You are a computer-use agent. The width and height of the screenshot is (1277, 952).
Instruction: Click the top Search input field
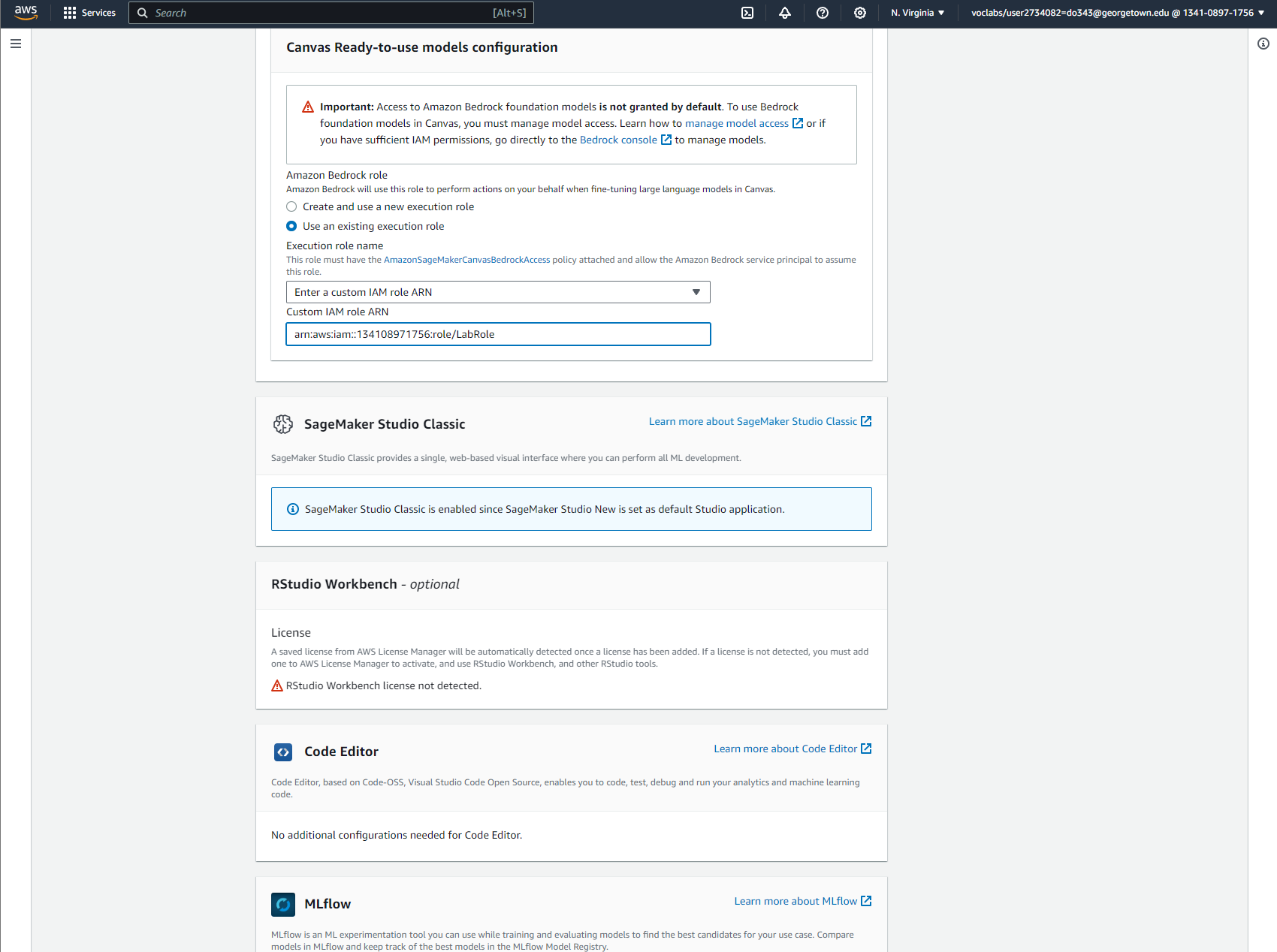click(x=331, y=13)
